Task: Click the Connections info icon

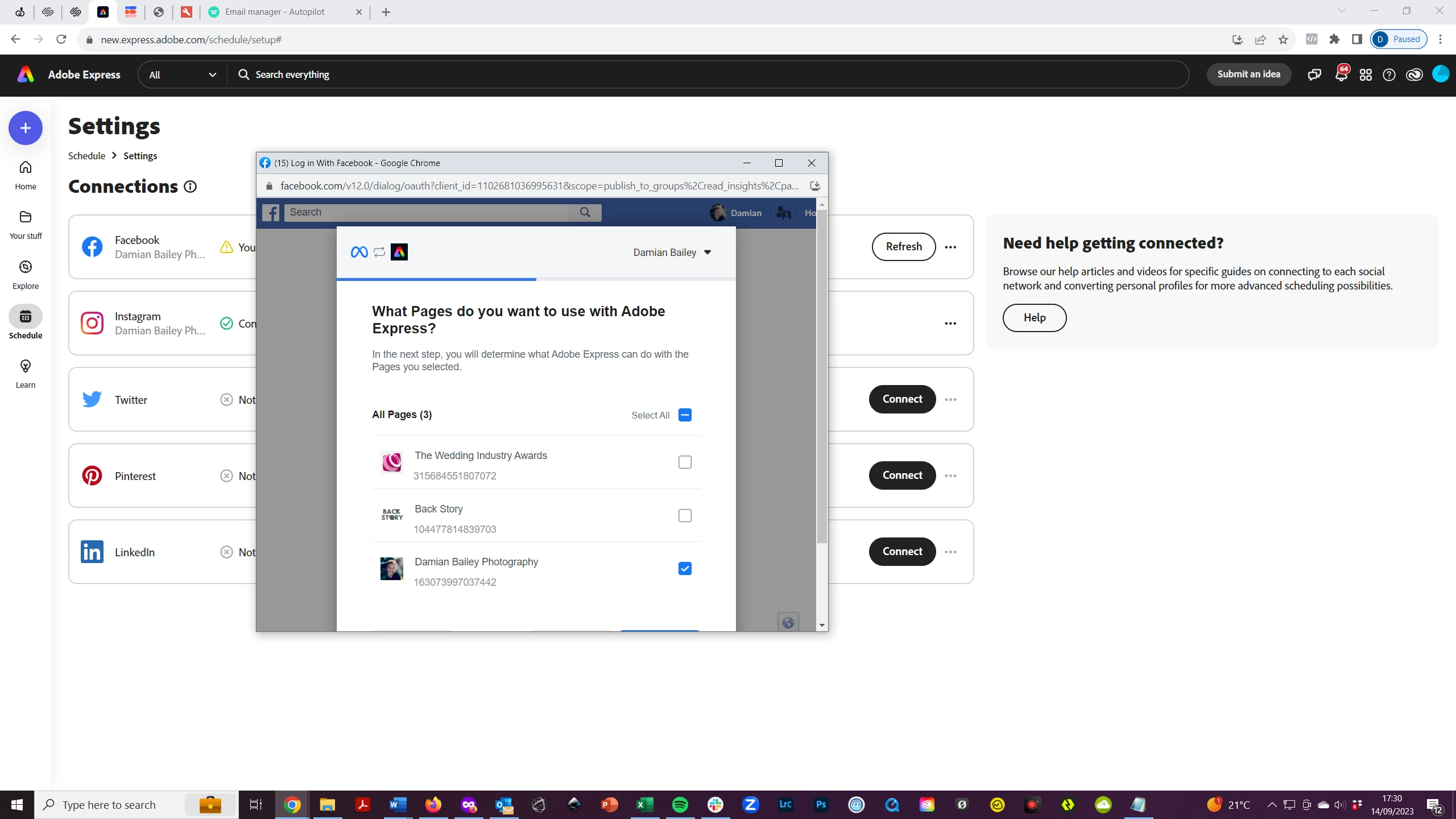Action: (x=191, y=187)
